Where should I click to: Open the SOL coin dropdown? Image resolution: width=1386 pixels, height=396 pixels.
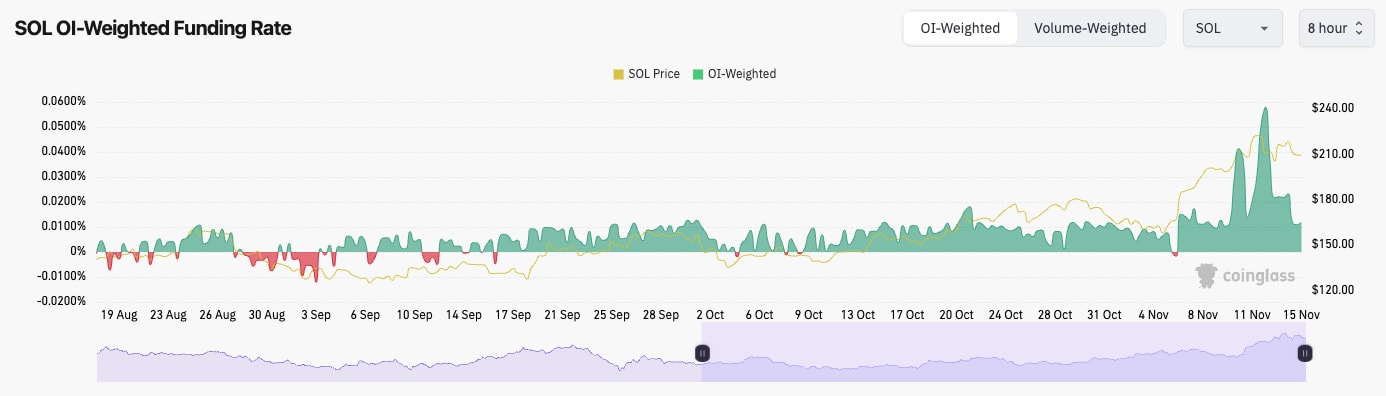coord(1232,28)
